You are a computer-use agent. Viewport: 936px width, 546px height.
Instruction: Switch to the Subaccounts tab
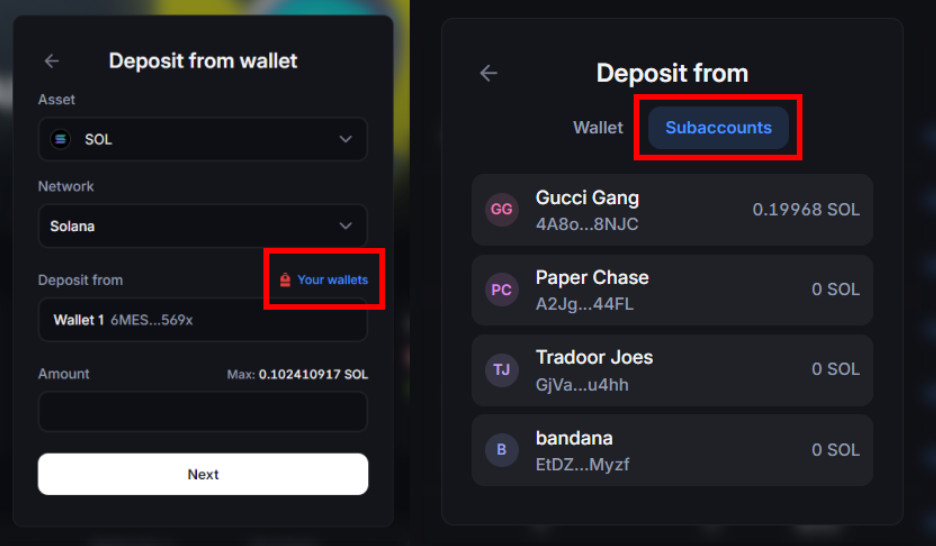[x=718, y=128]
